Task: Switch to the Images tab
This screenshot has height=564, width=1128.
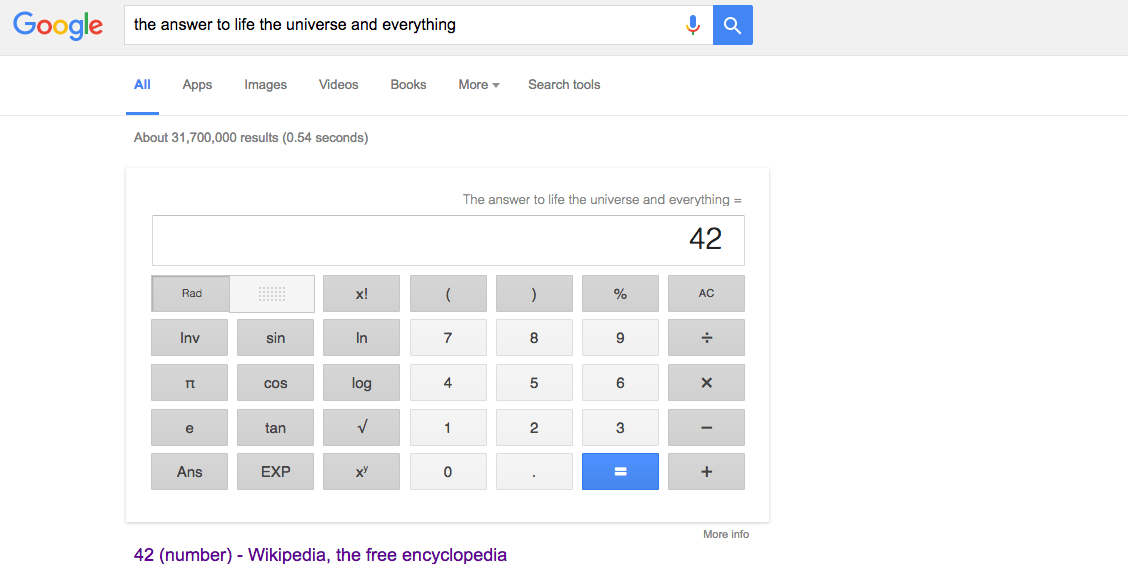Action: click(265, 85)
